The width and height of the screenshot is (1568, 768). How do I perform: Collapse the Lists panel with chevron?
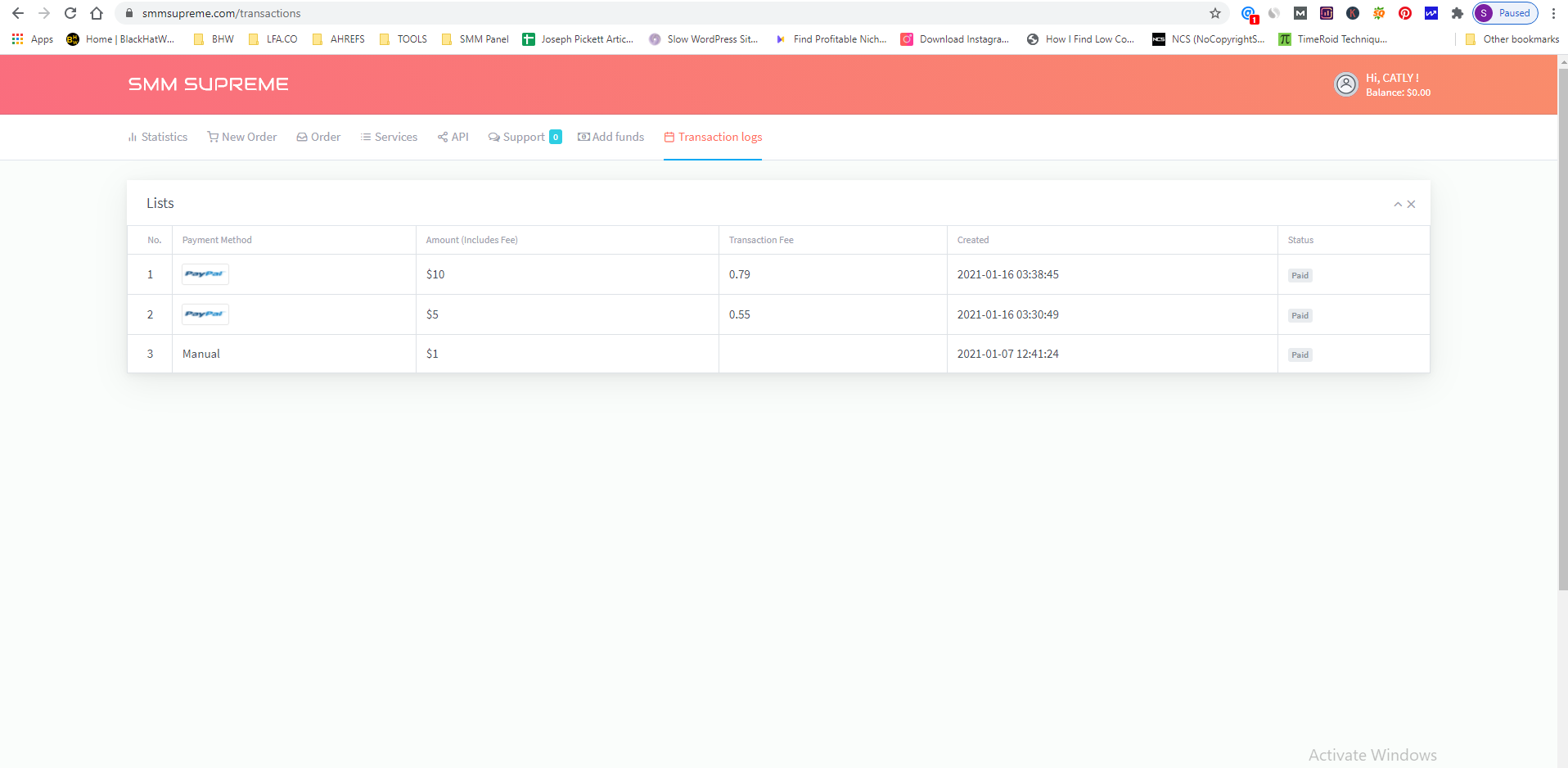click(x=1398, y=205)
